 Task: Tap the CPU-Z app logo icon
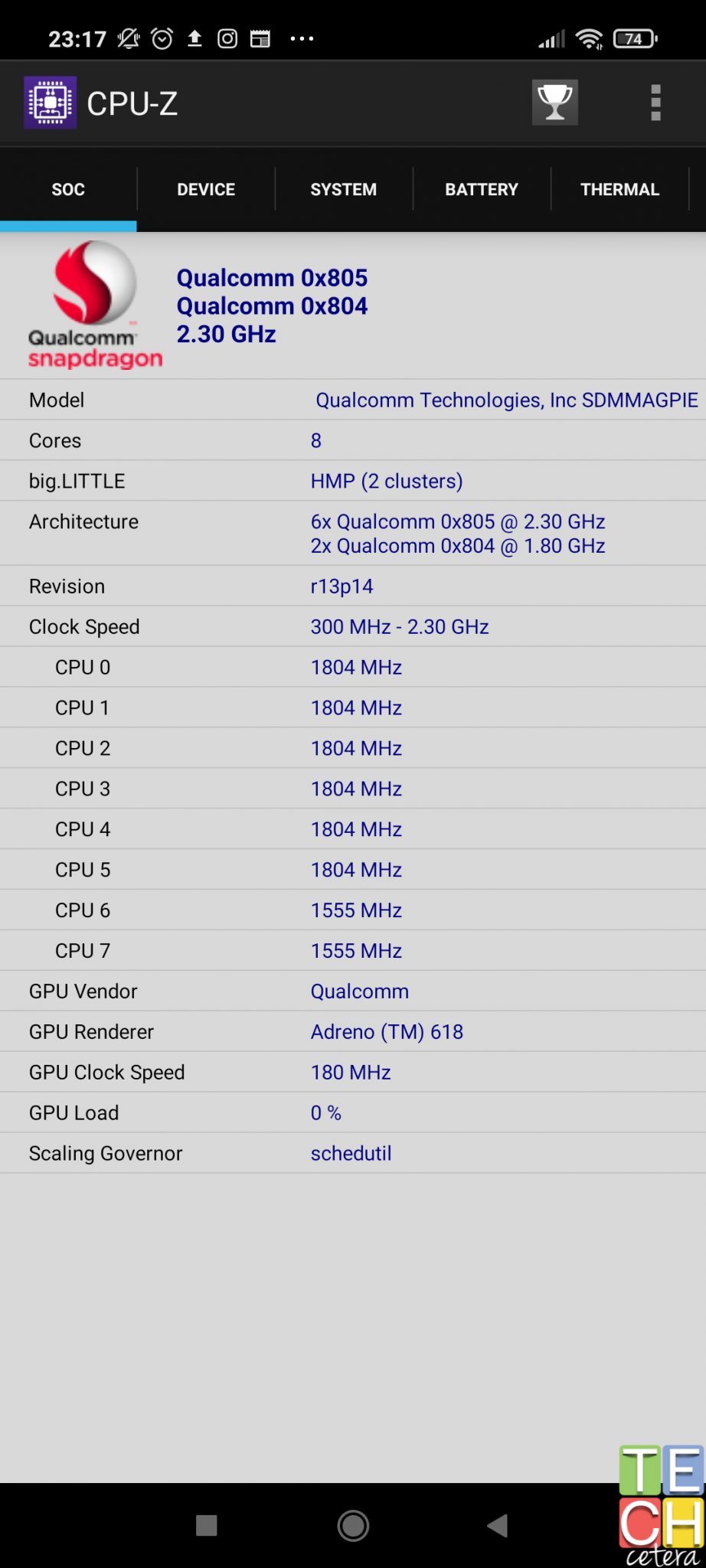click(51, 103)
